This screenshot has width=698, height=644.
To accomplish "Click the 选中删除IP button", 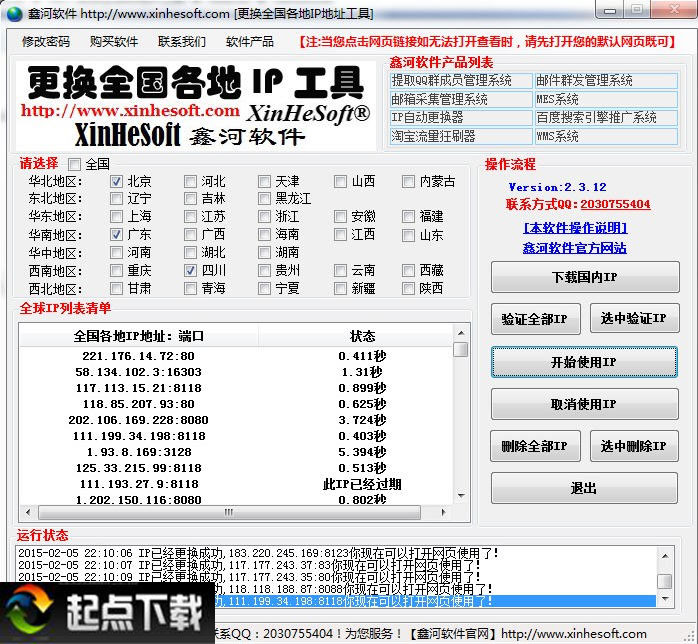I will (634, 446).
